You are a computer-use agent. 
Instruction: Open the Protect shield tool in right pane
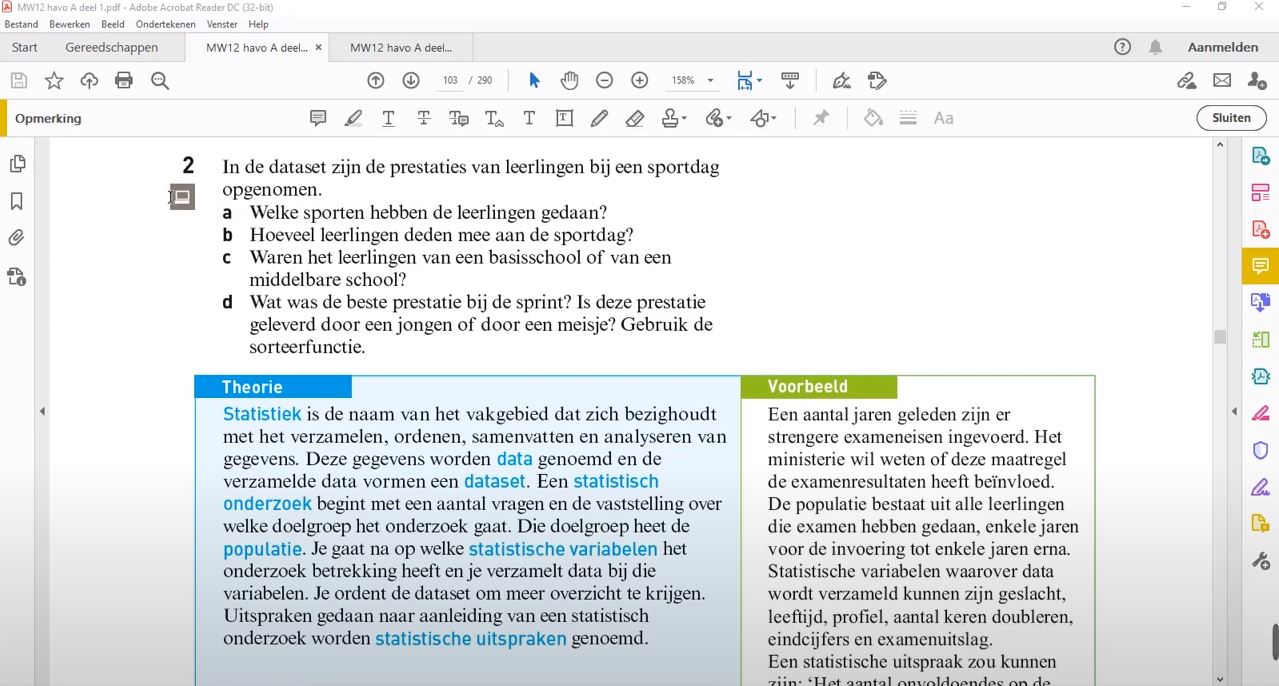[x=1260, y=450]
